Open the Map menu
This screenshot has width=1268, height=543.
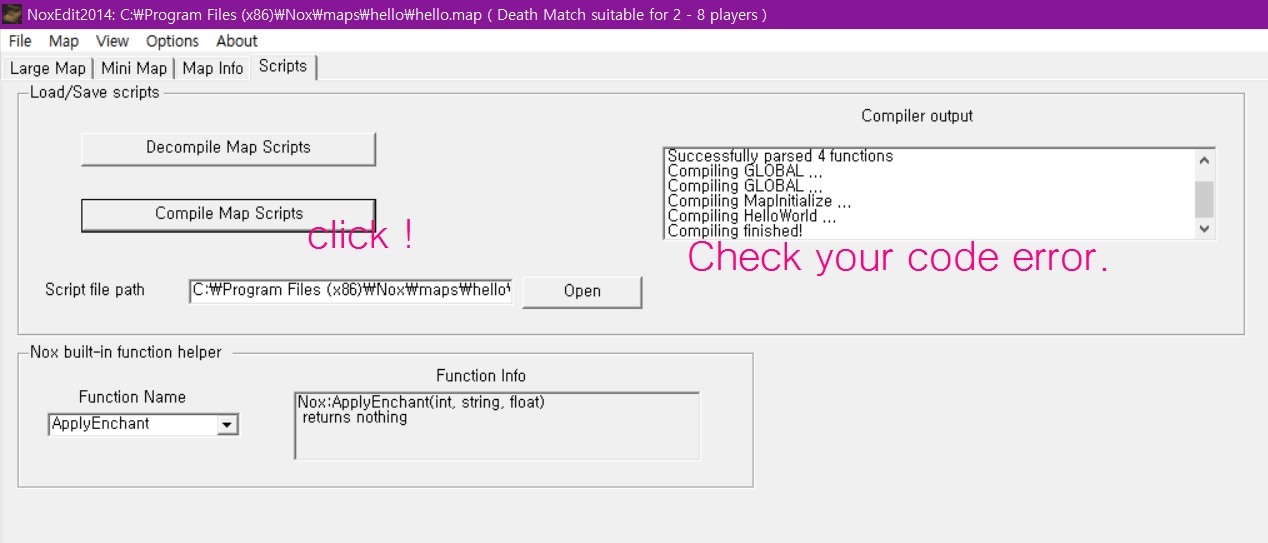[64, 41]
